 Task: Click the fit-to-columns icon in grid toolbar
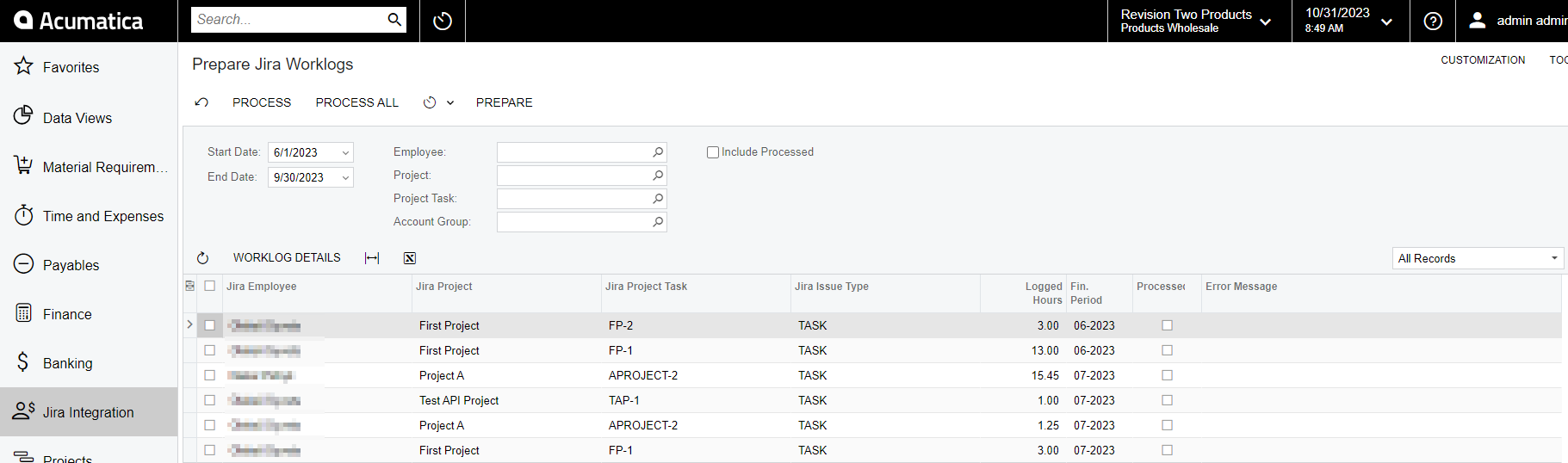click(372, 258)
